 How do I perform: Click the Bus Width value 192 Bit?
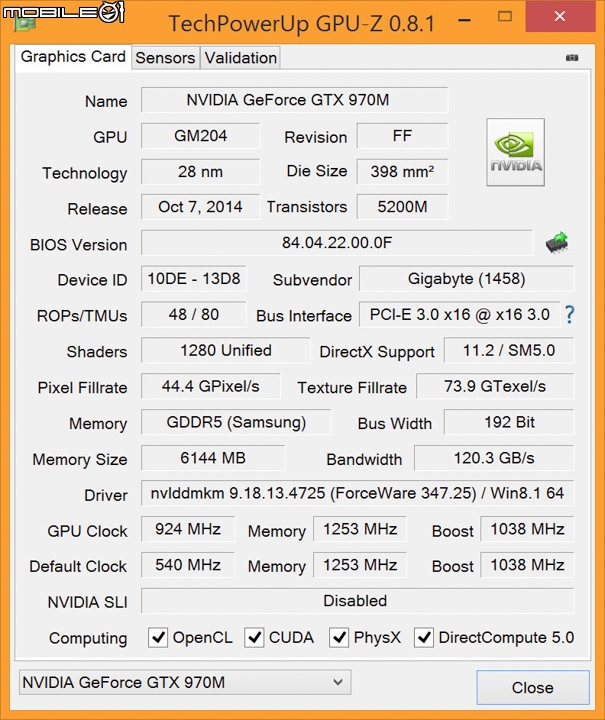[x=509, y=422]
